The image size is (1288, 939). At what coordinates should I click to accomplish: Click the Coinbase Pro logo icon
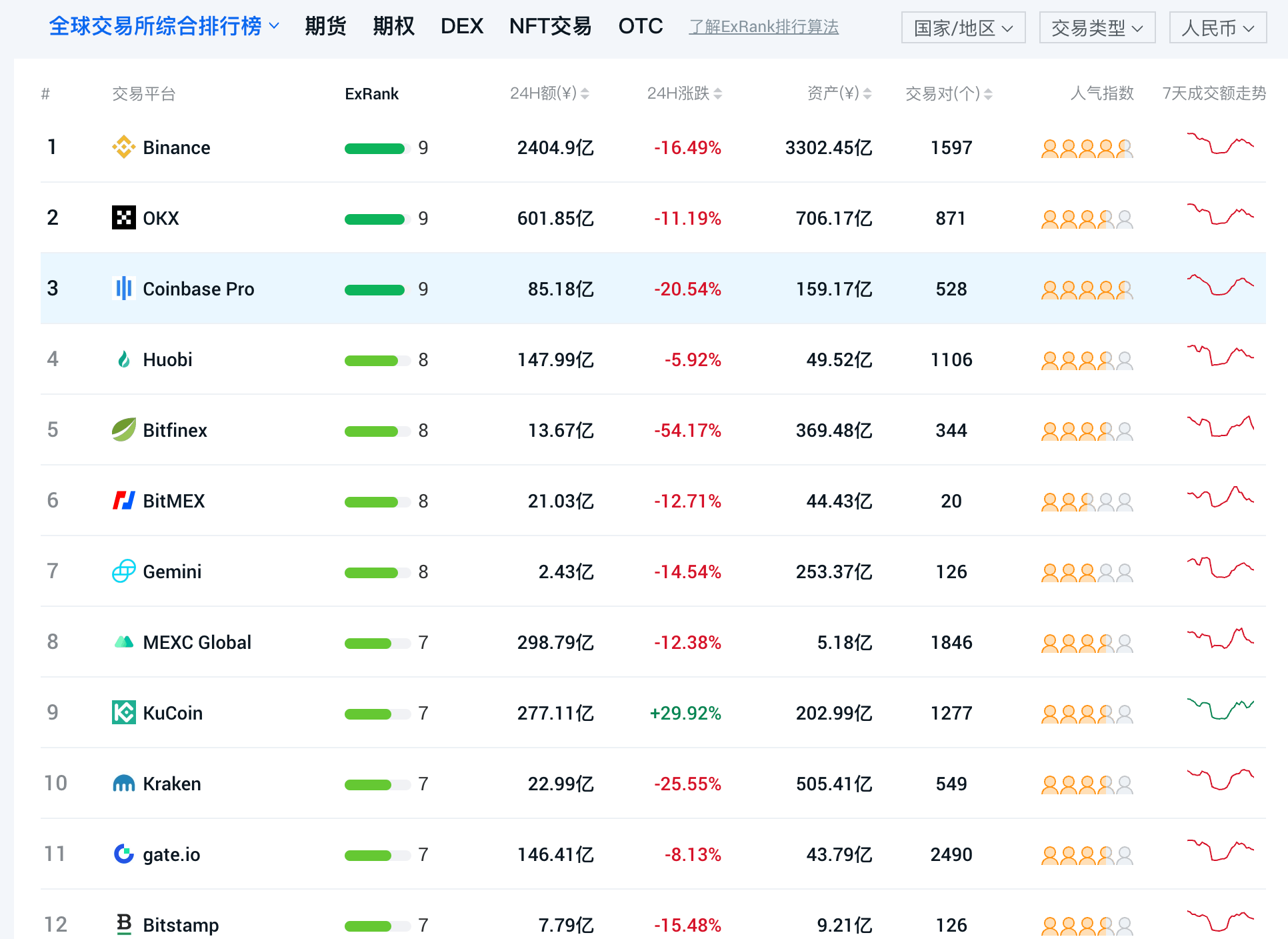(124, 289)
